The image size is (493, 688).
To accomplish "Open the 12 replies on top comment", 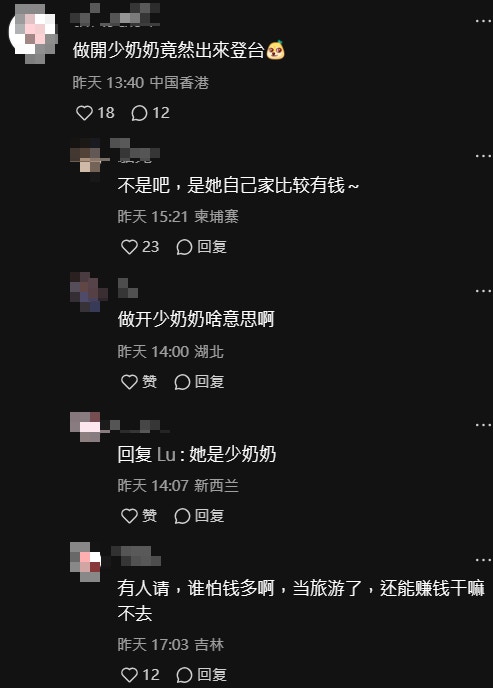I will pyautogui.click(x=150, y=113).
